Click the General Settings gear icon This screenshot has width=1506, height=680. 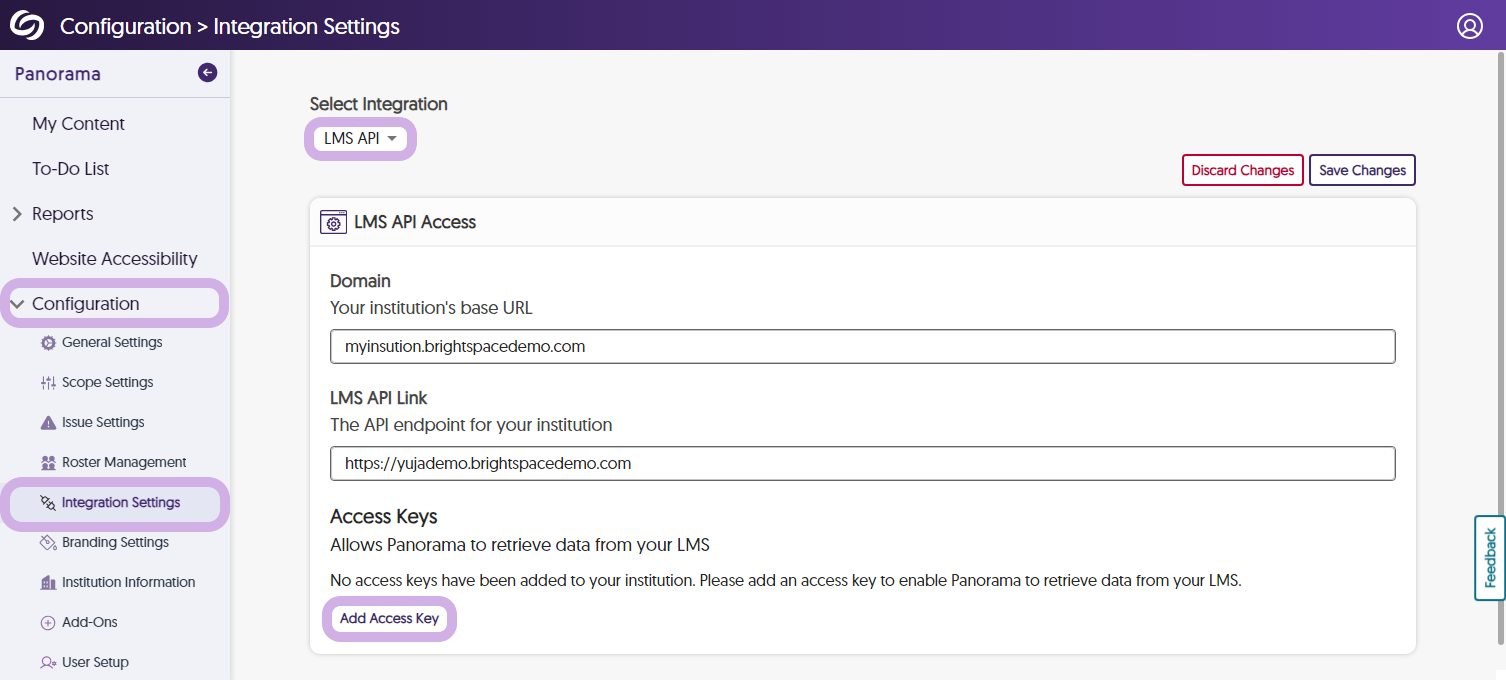[48, 343]
